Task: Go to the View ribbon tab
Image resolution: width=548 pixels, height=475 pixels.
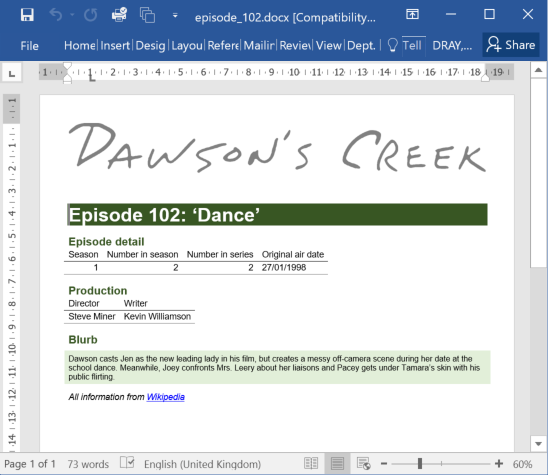Action: pos(329,45)
